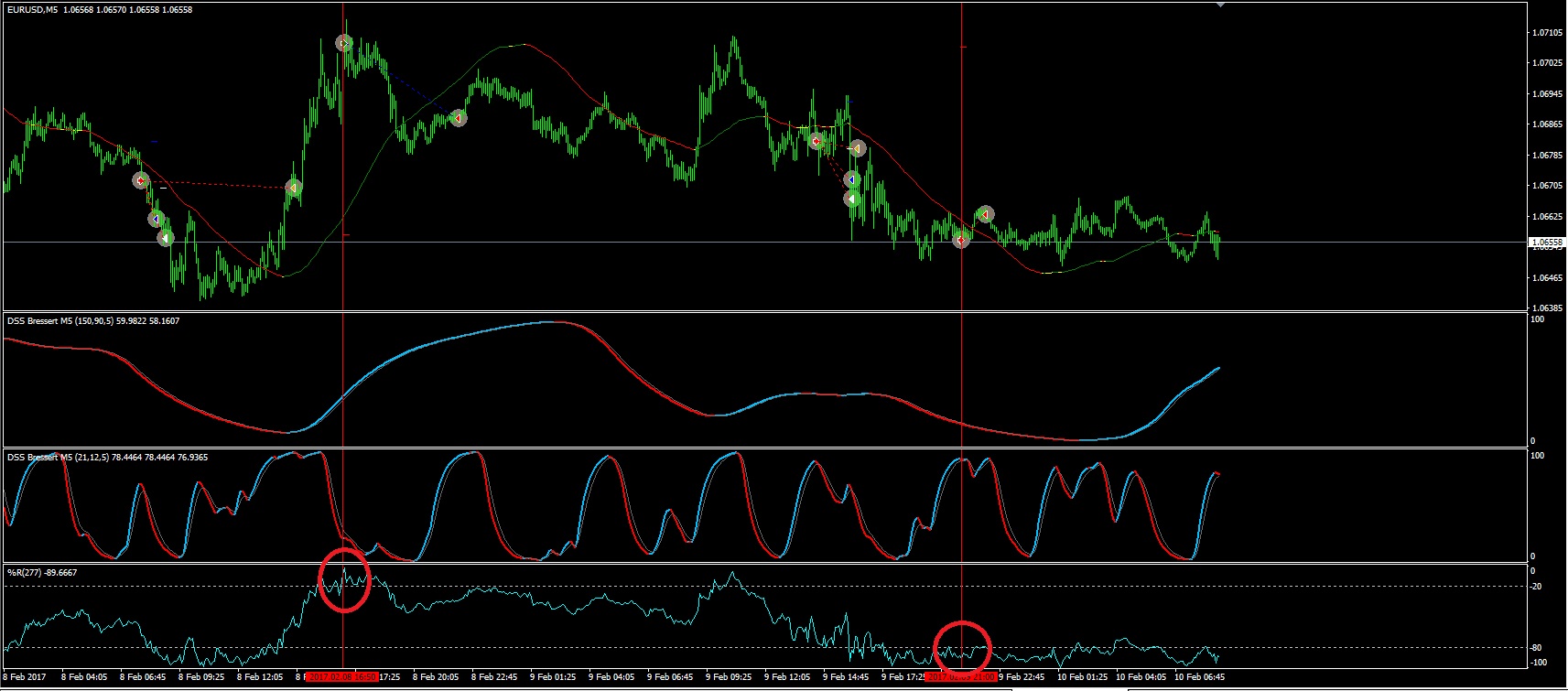Click time axis label 10 Feb 01:25
Viewport: 1568px width, 691px height.
1082,677
